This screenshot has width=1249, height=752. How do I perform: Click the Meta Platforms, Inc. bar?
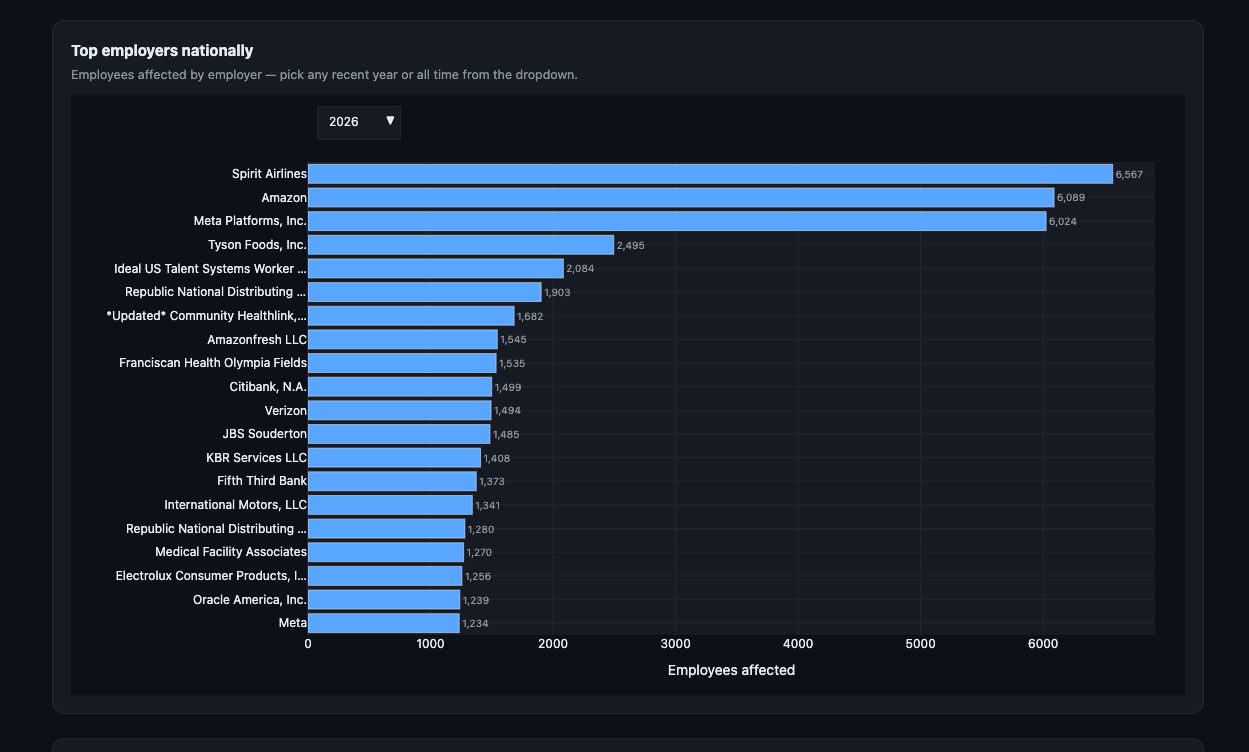coord(677,221)
